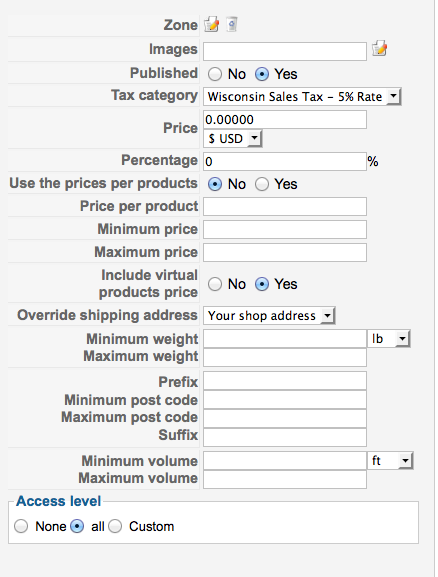Select None access level
Screen dimensions: 438x577
pos(21,526)
